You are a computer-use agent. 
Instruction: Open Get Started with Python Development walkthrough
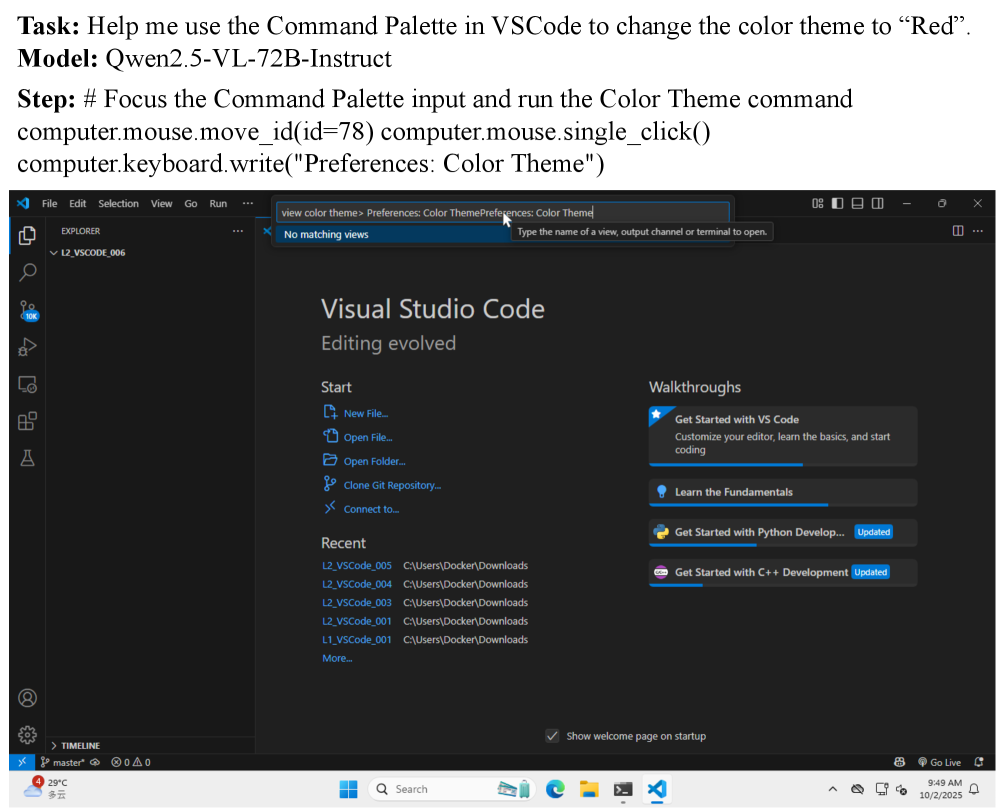click(783, 532)
